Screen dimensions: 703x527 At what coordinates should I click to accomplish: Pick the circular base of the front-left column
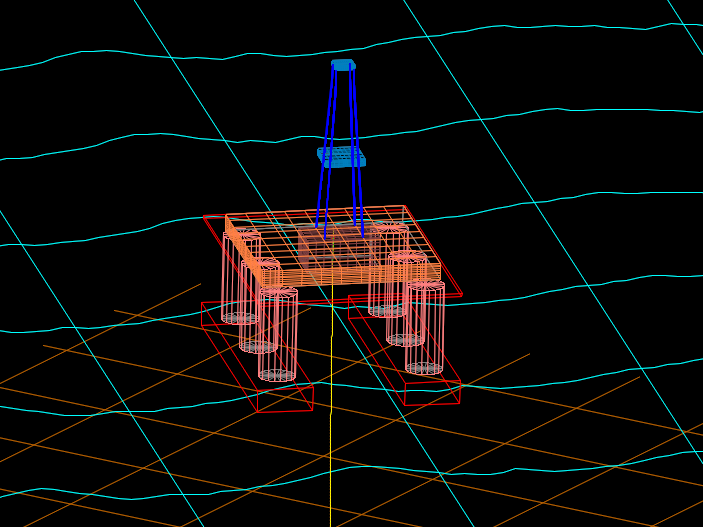click(x=277, y=376)
